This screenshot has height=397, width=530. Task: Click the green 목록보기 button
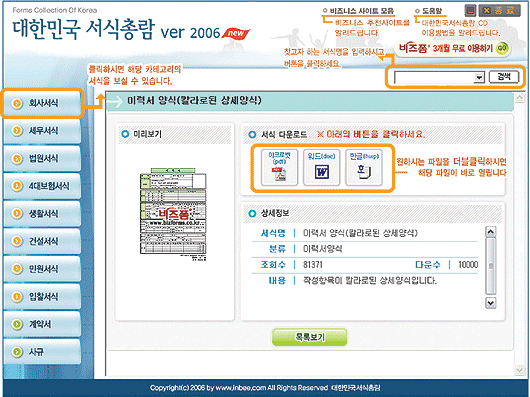pyautogui.click(x=310, y=337)
